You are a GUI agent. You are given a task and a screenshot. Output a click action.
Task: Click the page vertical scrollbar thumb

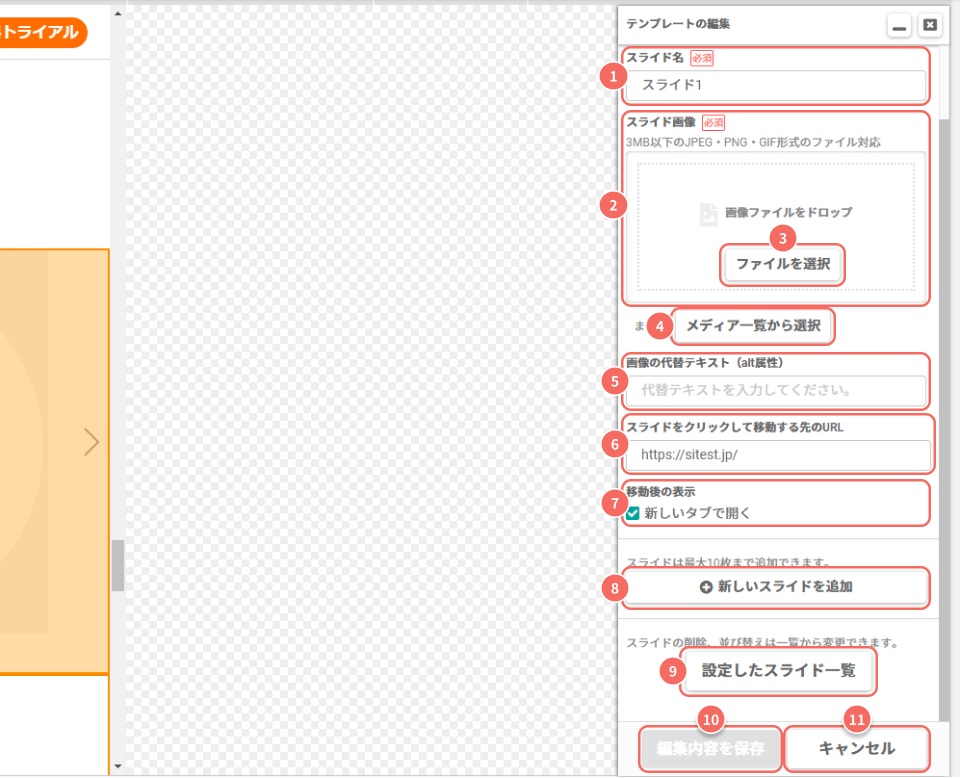click(x=118, y=565)
